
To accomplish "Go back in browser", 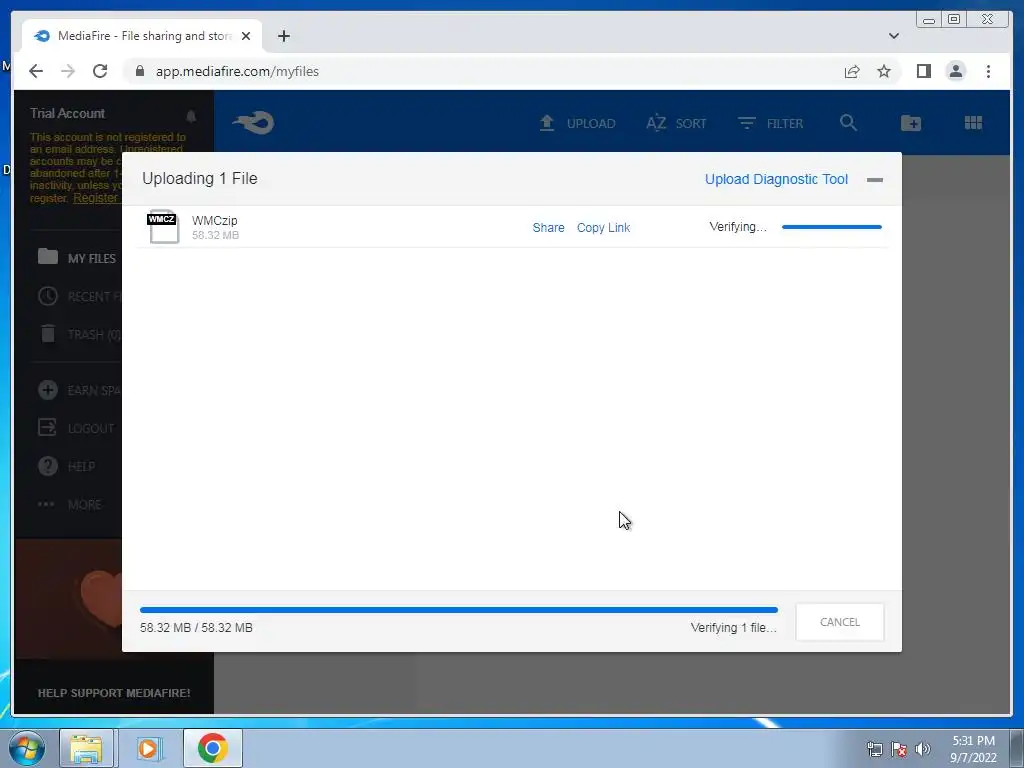I will [x=36, y=71].
